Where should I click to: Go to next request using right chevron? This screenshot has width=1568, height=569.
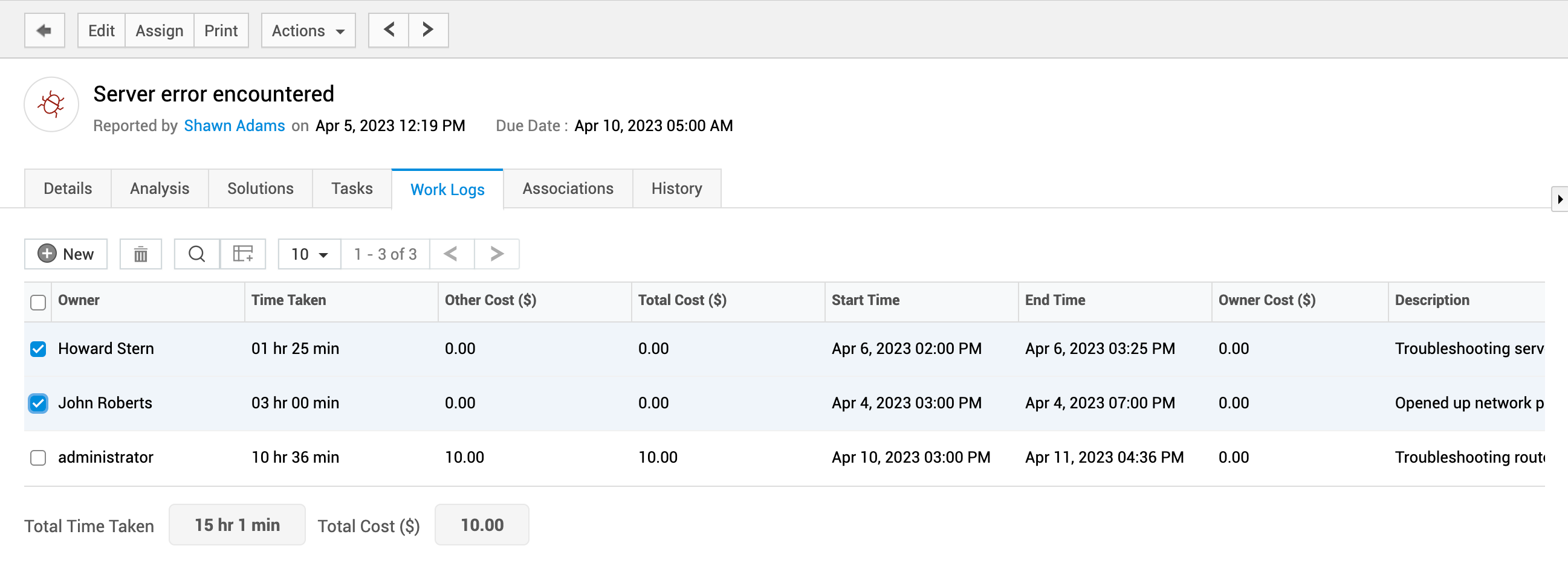click(x=428, y=30)
